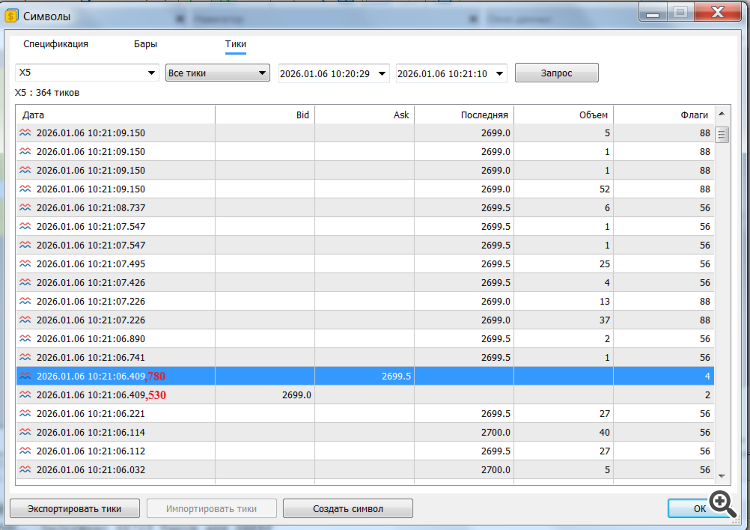The height and width of the screenshot is (530, 750).
Task: Click last price 2699.5 of row 10:21:06.221
Action: (x=496, y=413)
